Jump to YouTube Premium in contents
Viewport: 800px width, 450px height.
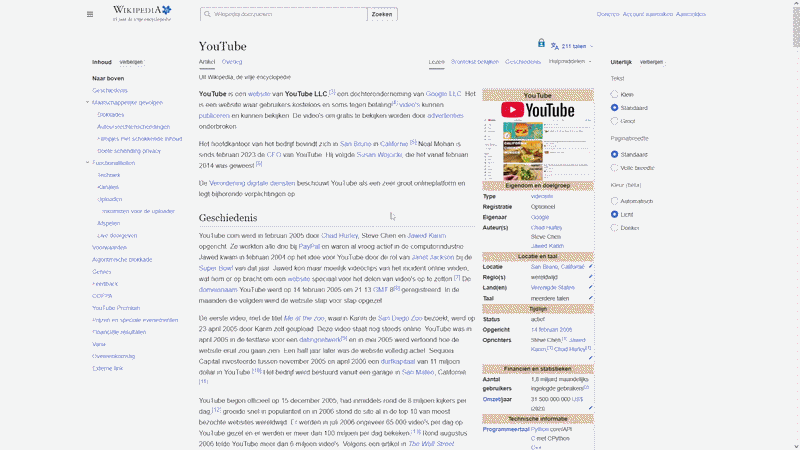pos(116,308)
